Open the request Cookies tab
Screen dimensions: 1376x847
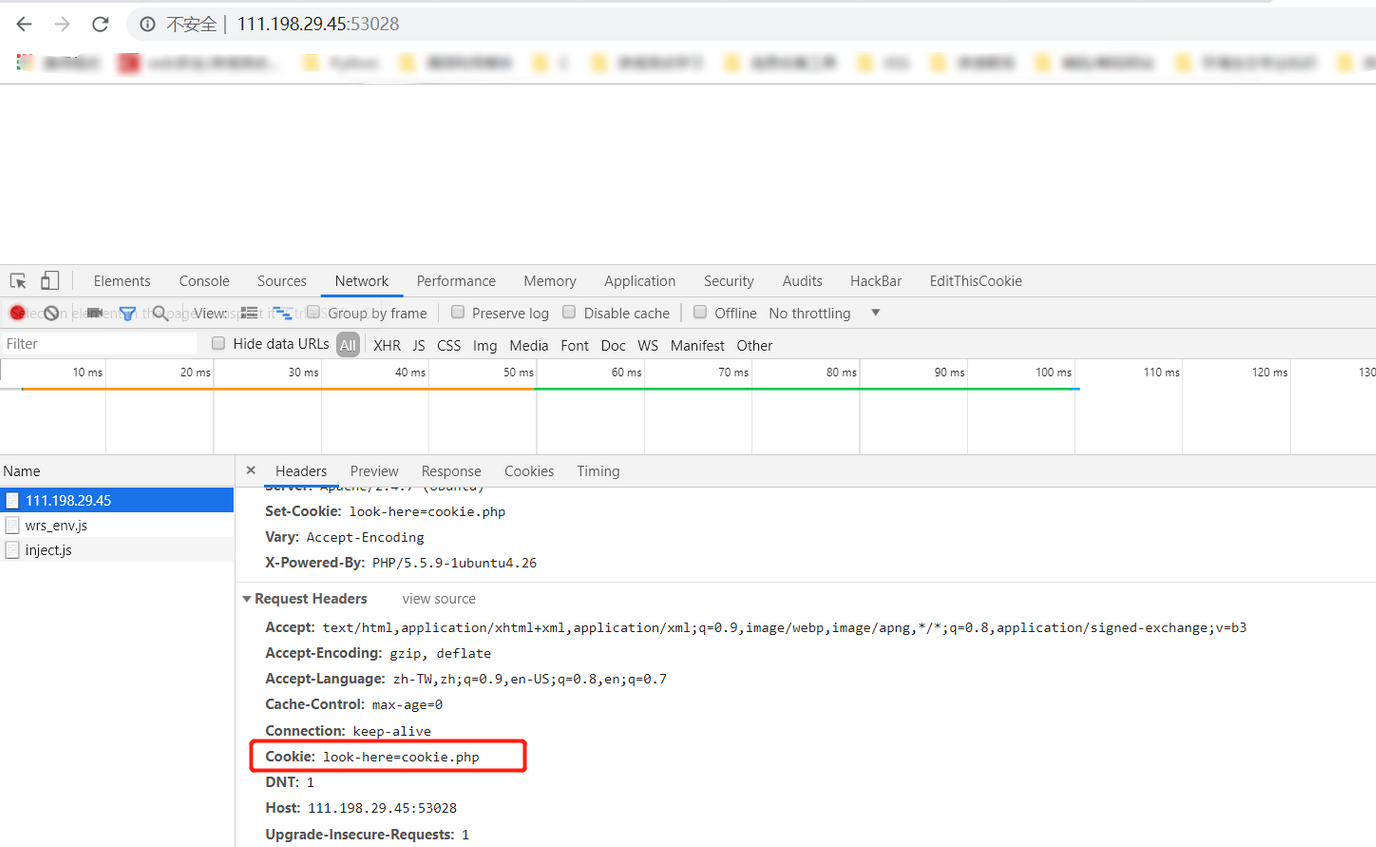[529, 471]
